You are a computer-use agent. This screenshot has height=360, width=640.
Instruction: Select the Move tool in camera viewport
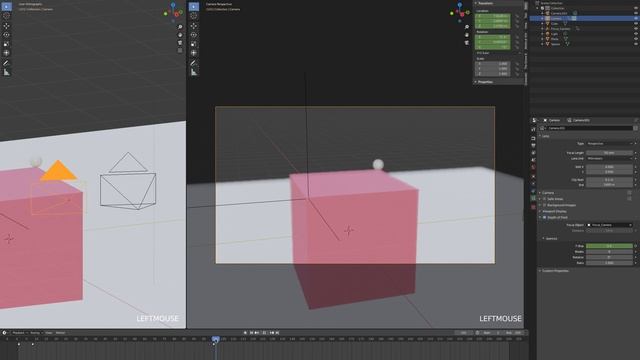click(194, 26)
